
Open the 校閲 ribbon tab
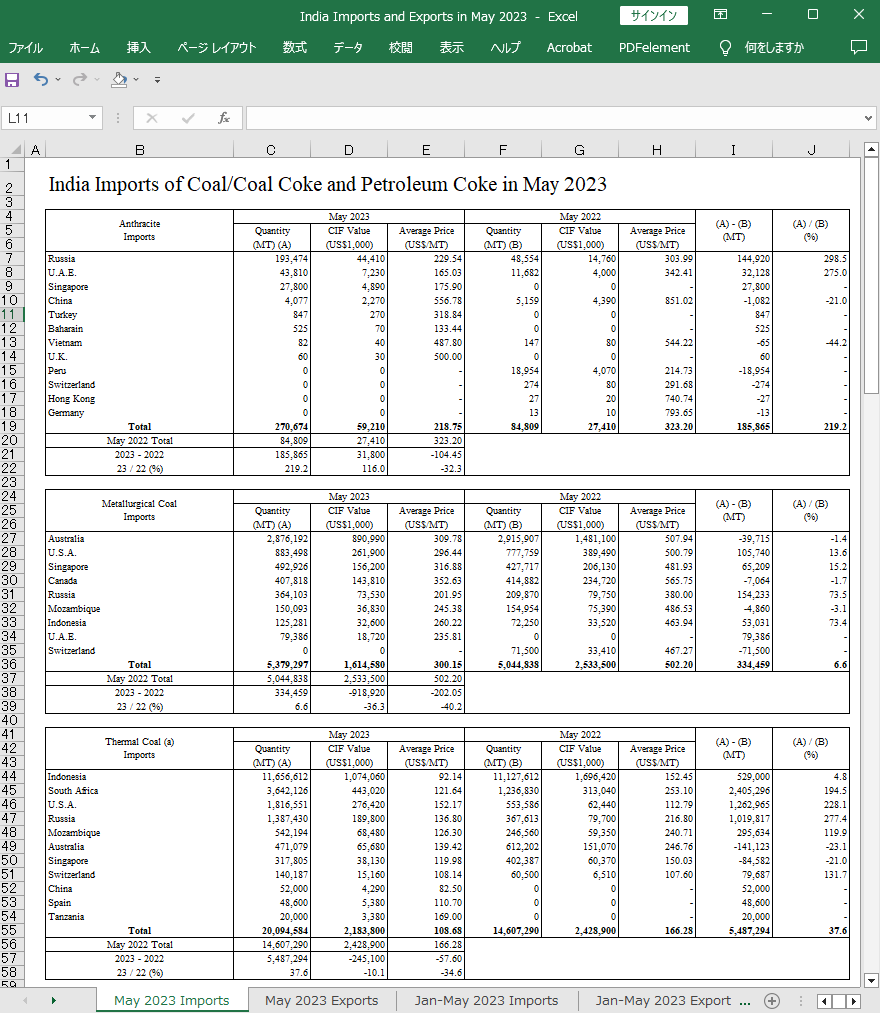[401, 48]
